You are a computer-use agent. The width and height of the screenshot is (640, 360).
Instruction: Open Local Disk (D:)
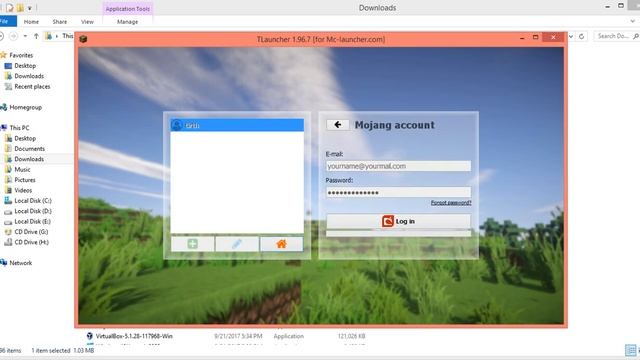click(33, 211)
